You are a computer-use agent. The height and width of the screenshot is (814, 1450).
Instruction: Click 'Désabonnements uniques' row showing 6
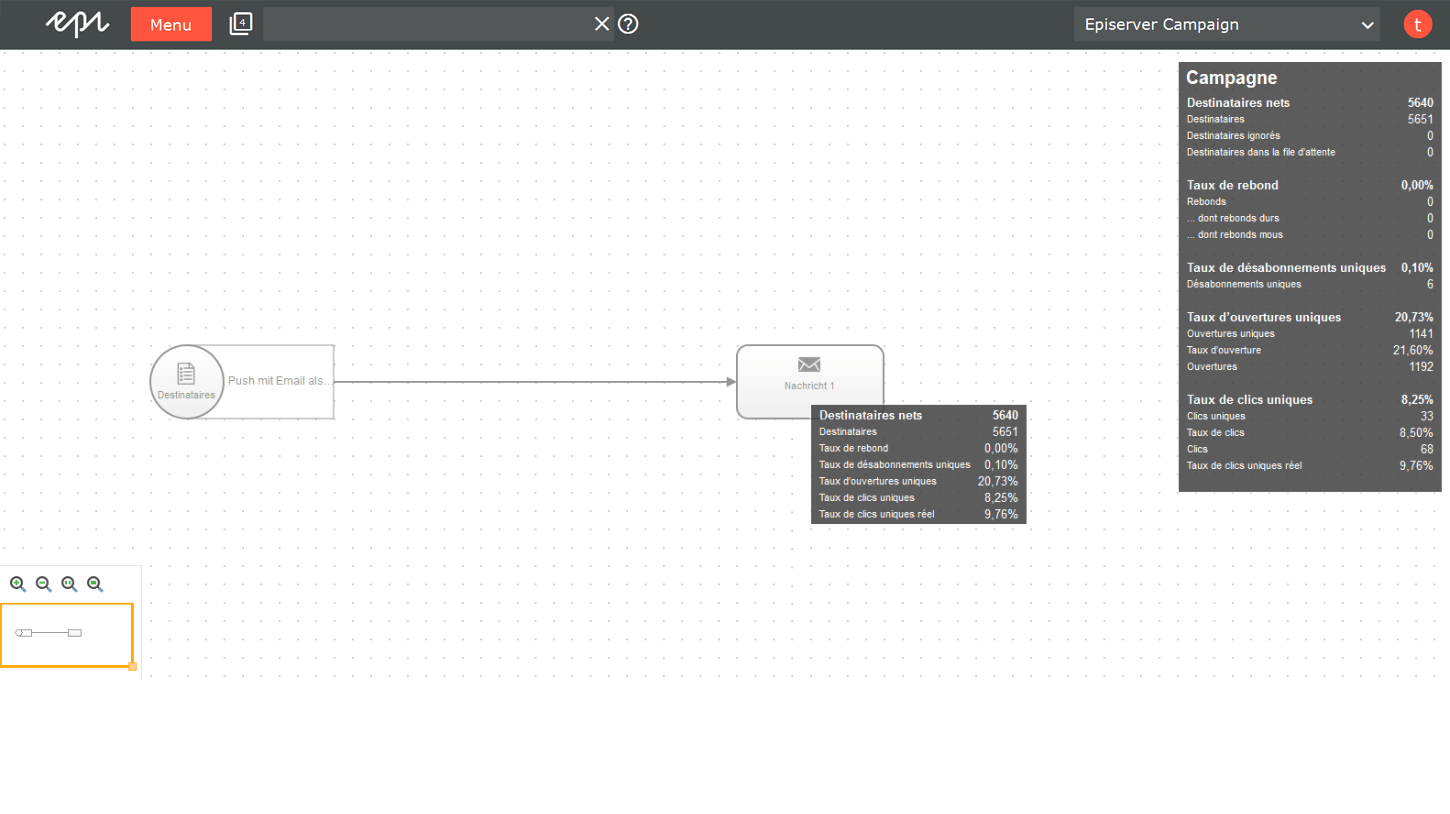pos(1310,284)
